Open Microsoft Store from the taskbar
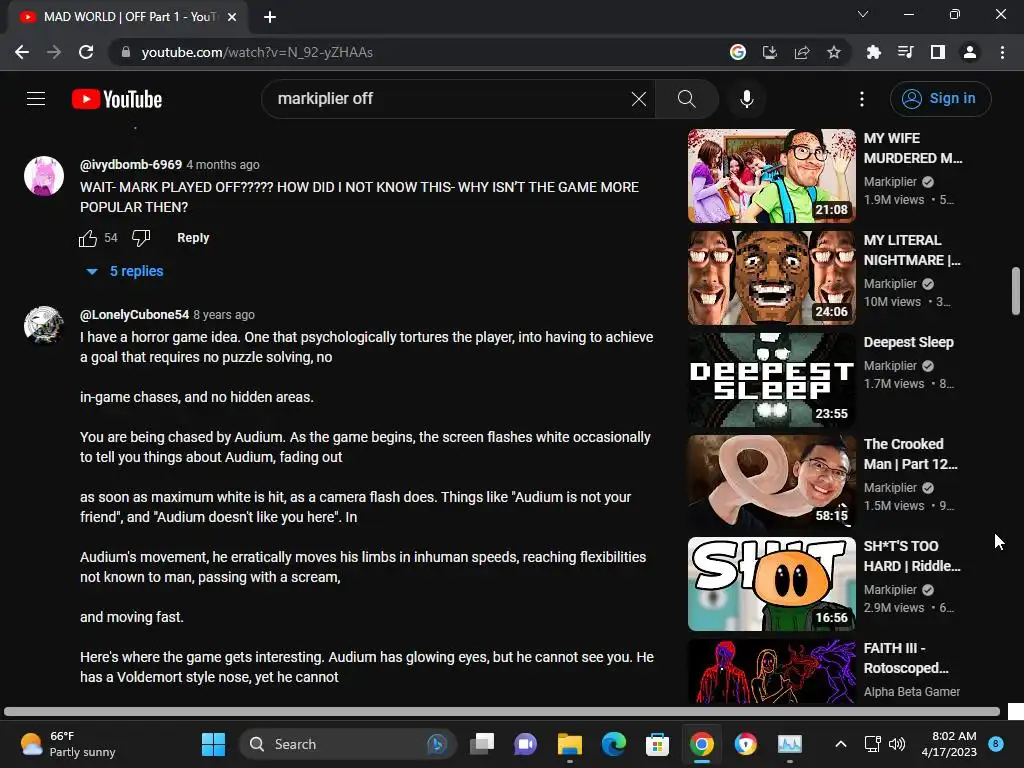Image resolution: width=1024 pixels, height=768 pixels. 657,744
